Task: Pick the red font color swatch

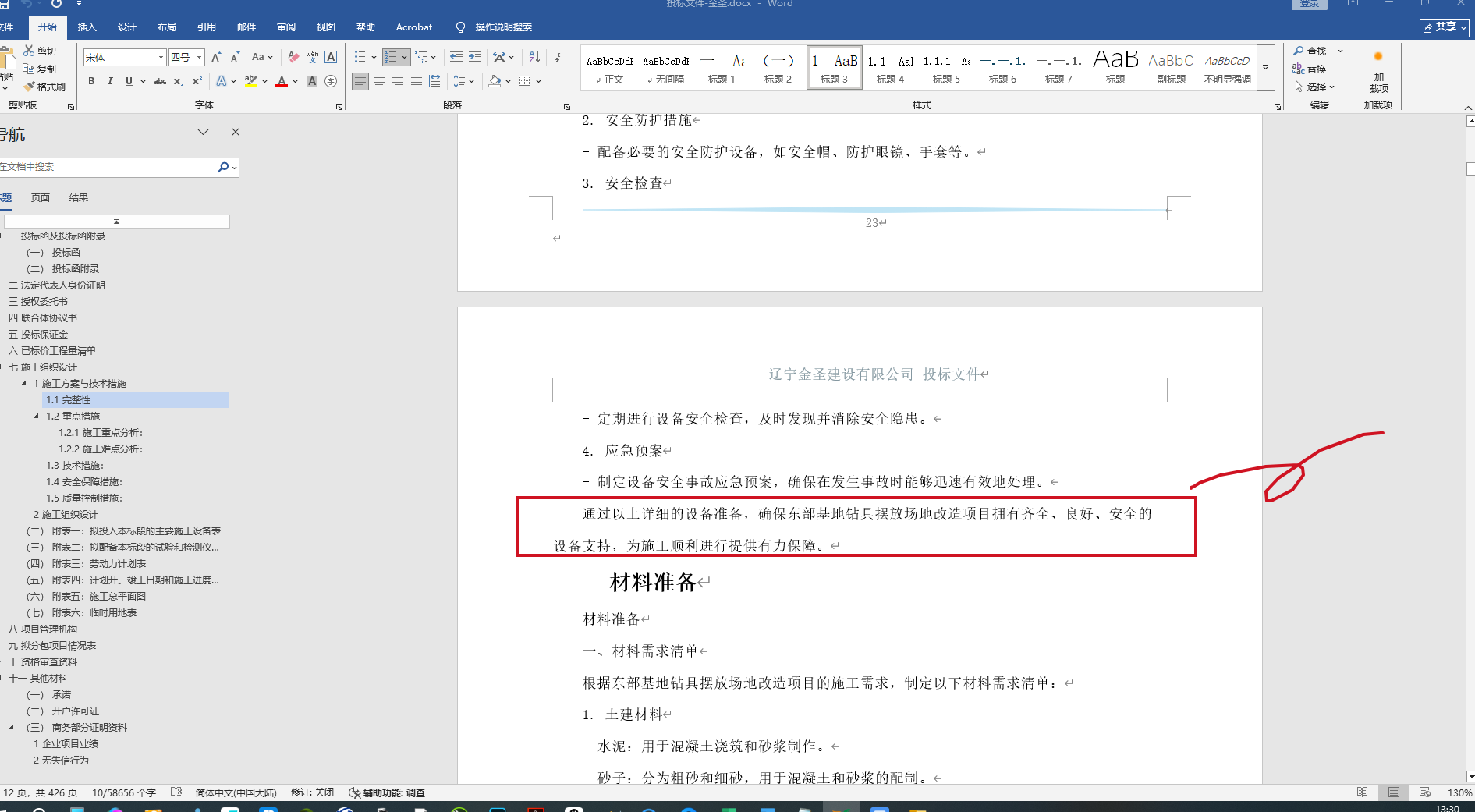Action: tap(282, 81)
